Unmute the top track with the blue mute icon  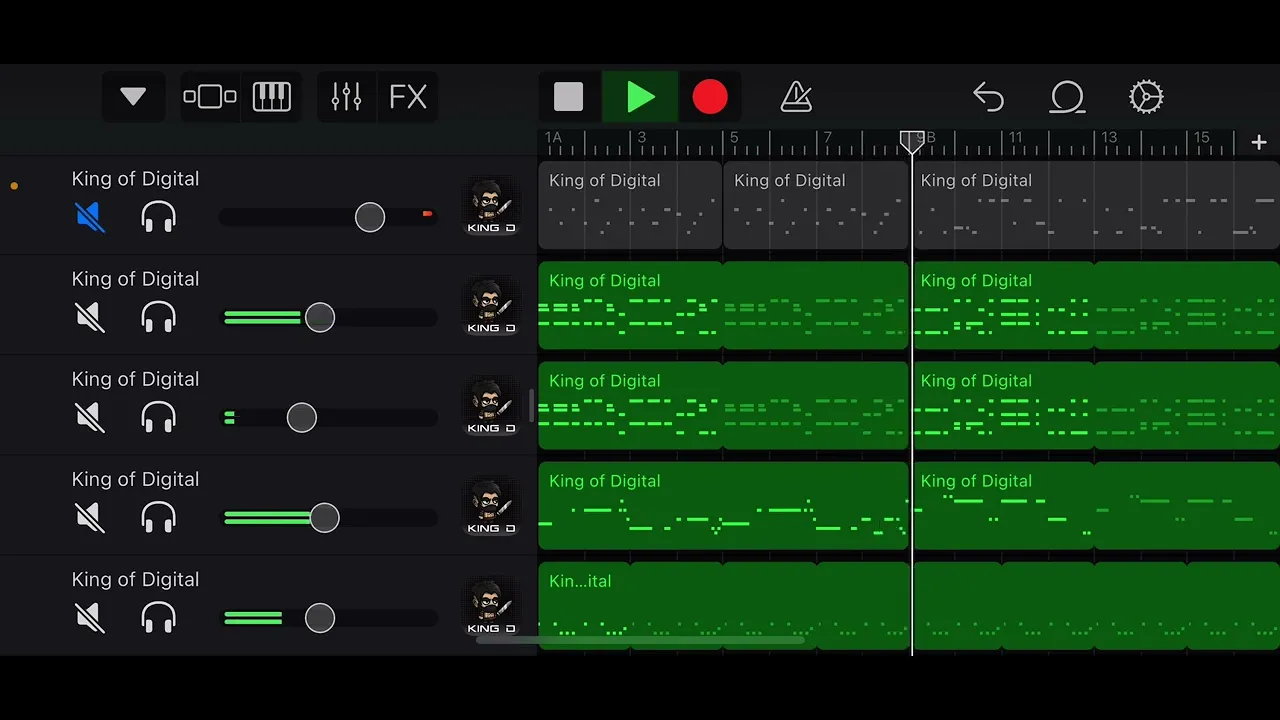[90, 217]
